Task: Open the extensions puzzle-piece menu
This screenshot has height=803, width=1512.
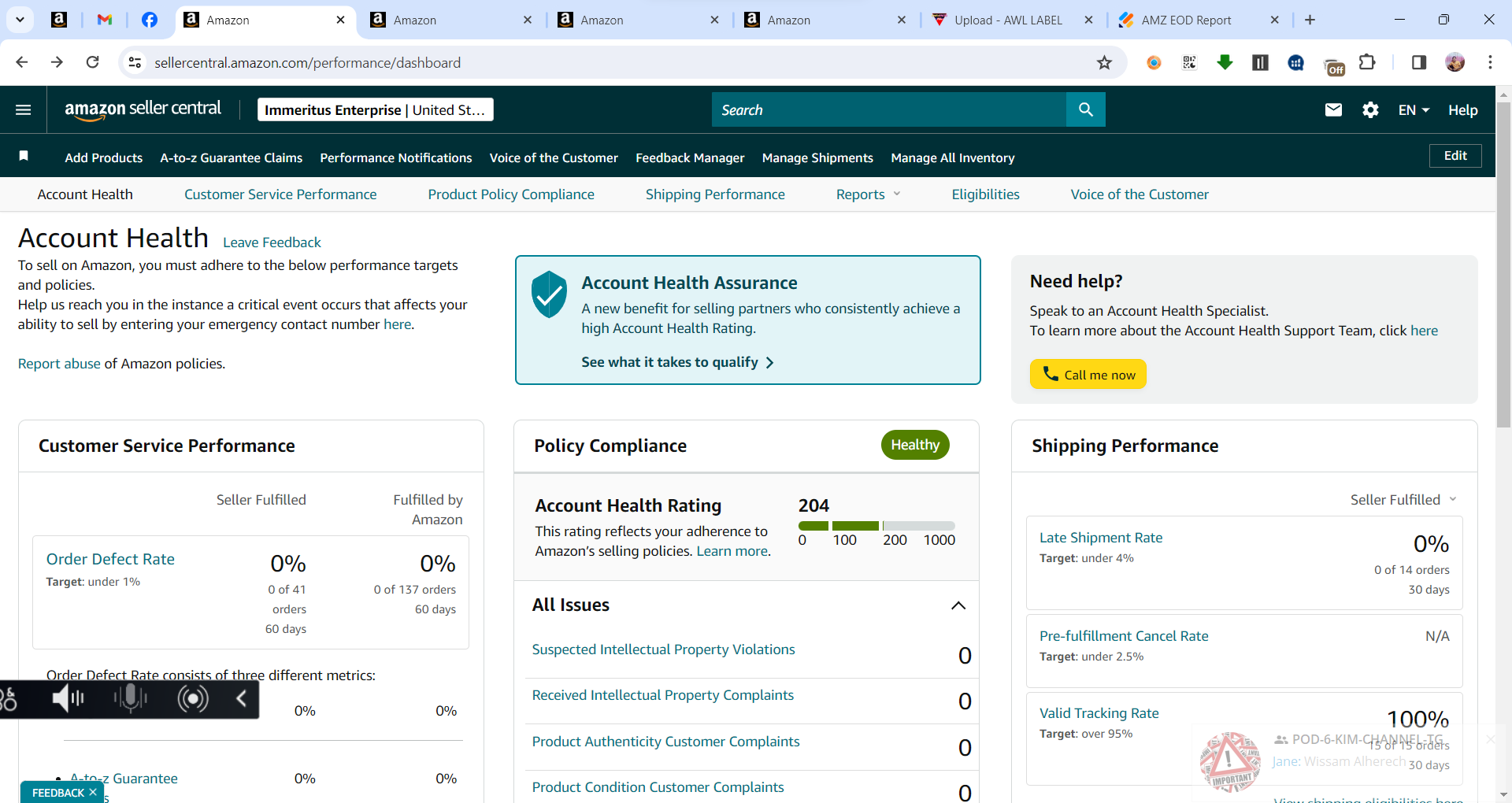Action: point(1367,62)
